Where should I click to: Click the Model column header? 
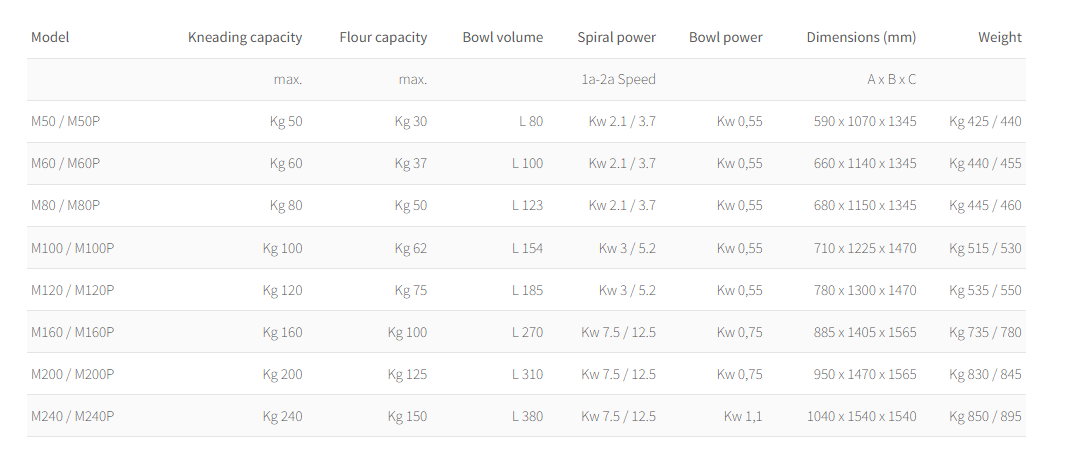(x=50, y=38)
